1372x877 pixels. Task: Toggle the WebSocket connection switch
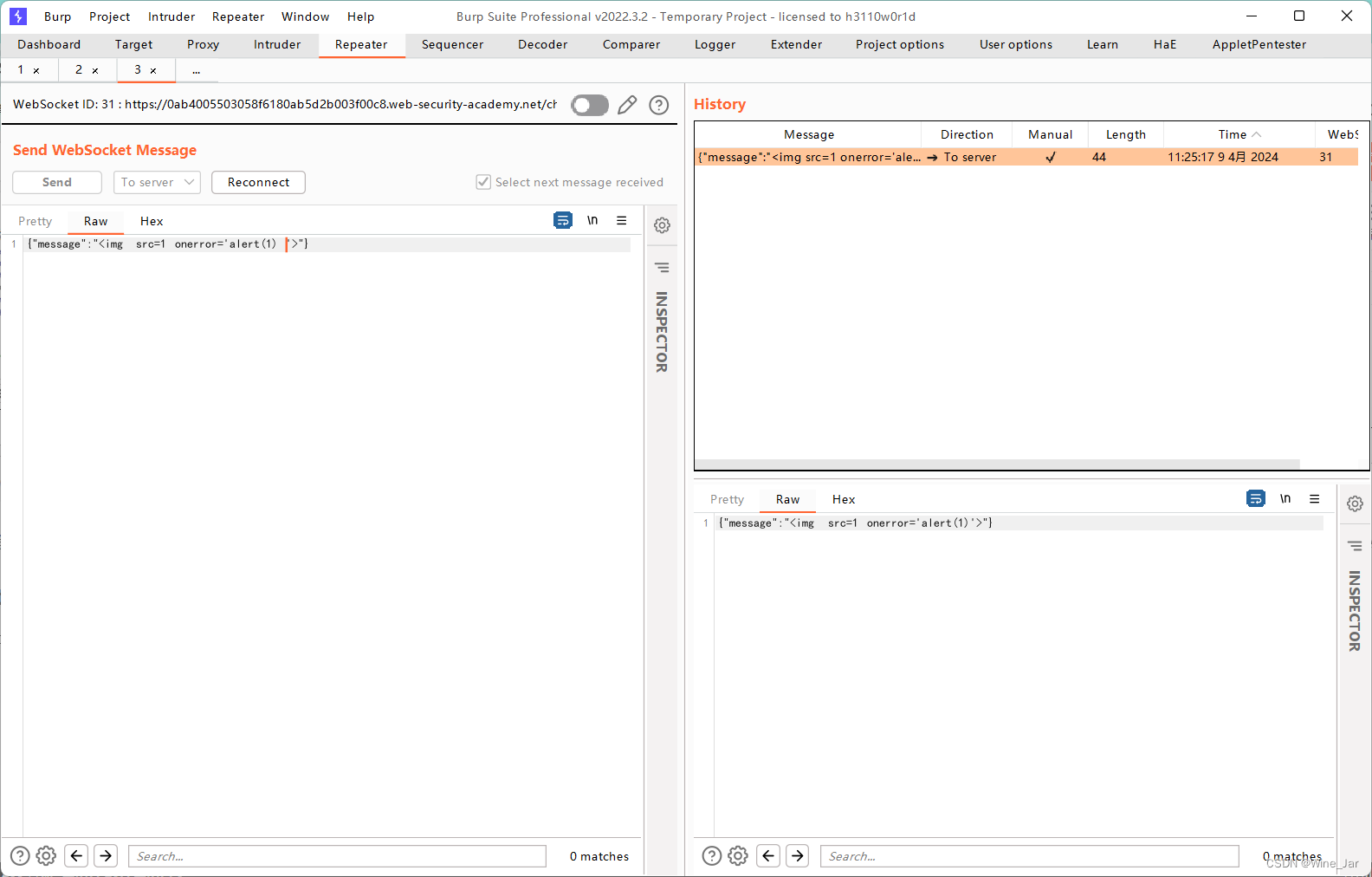(x=590, y=105)
